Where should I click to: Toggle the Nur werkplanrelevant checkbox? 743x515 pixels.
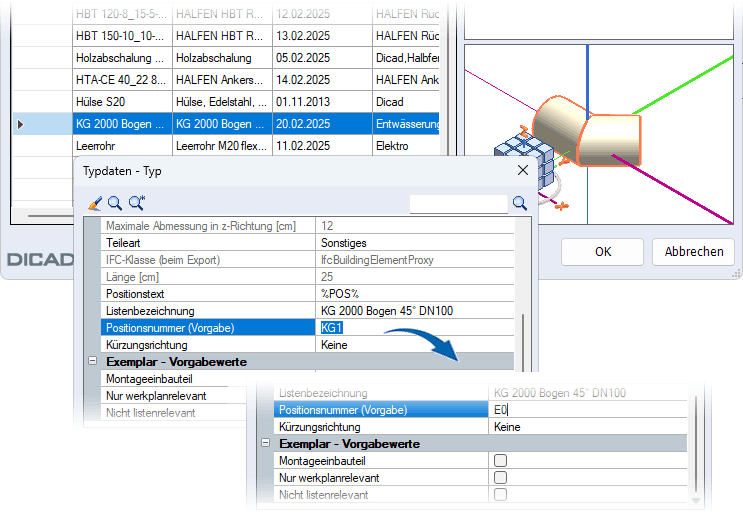pos(500,478)
